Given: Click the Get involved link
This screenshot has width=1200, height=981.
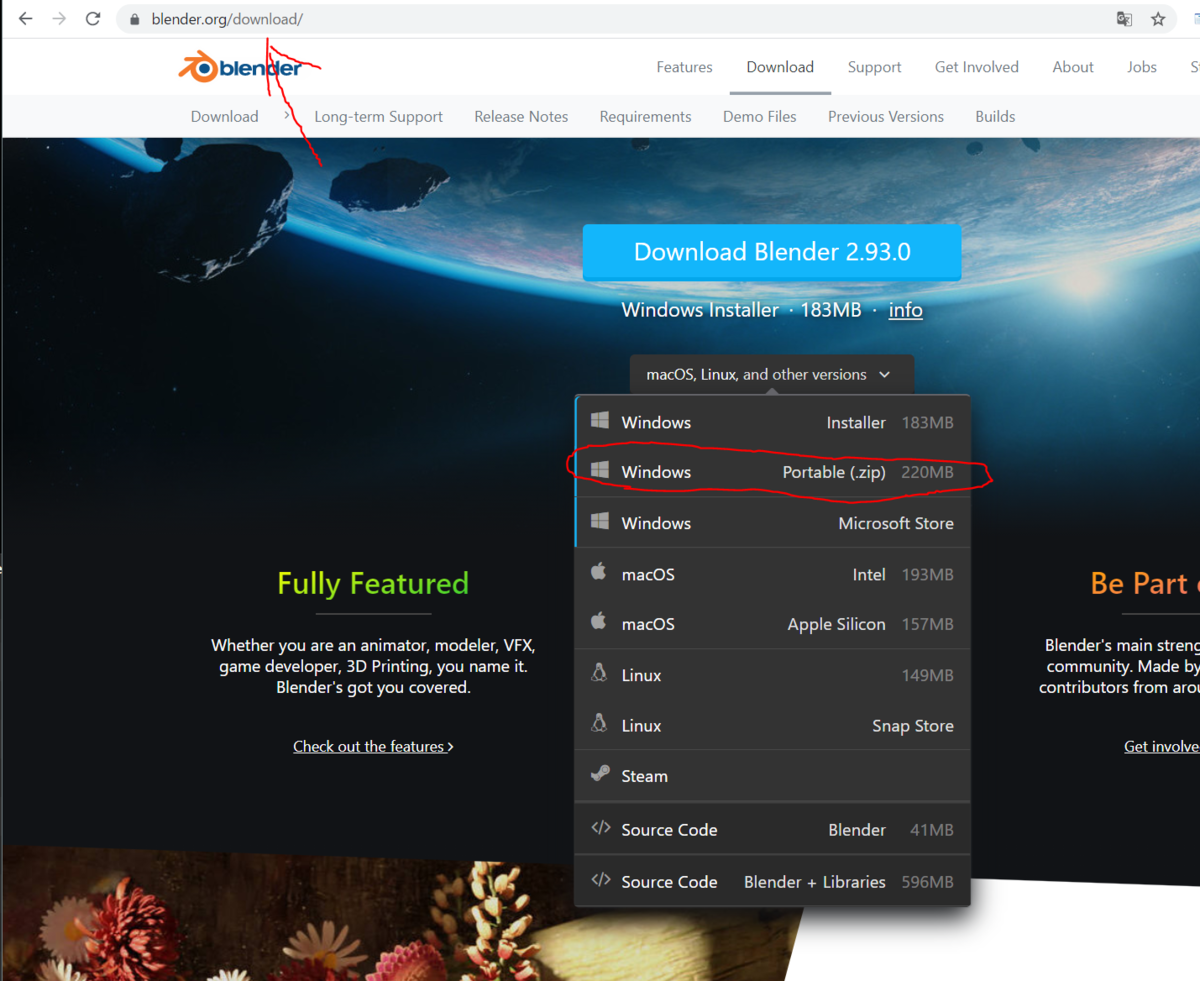Looking at the screenshot, I should [x=1161, y=746].
